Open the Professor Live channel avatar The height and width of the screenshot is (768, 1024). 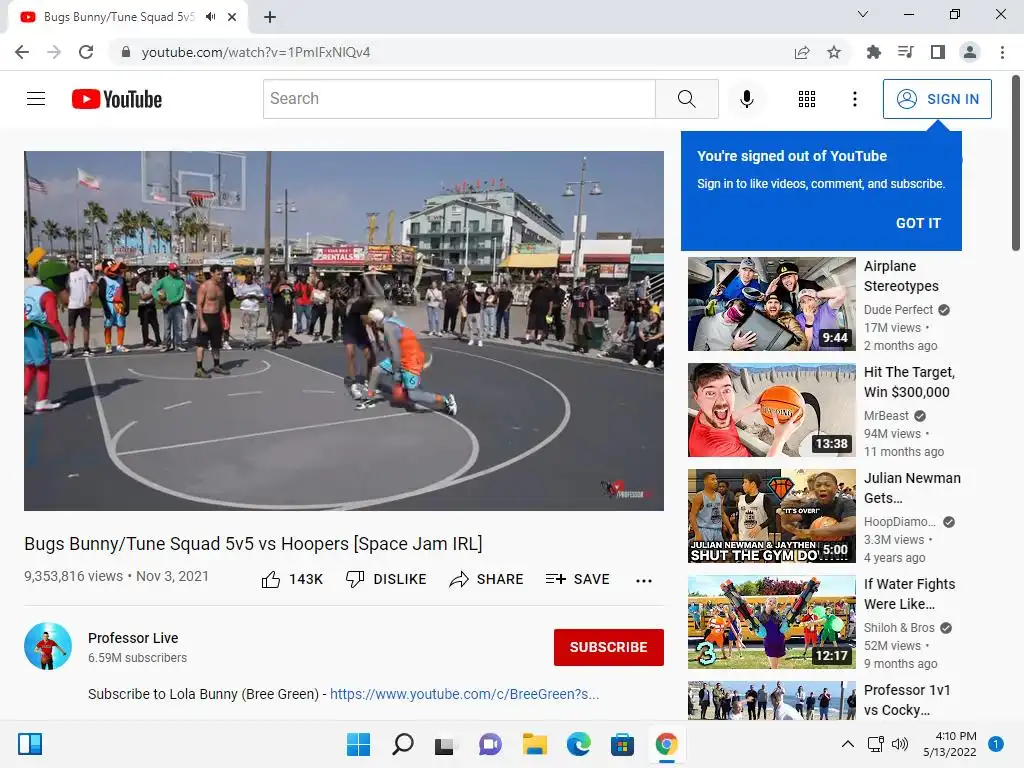(x=48, y=647)
